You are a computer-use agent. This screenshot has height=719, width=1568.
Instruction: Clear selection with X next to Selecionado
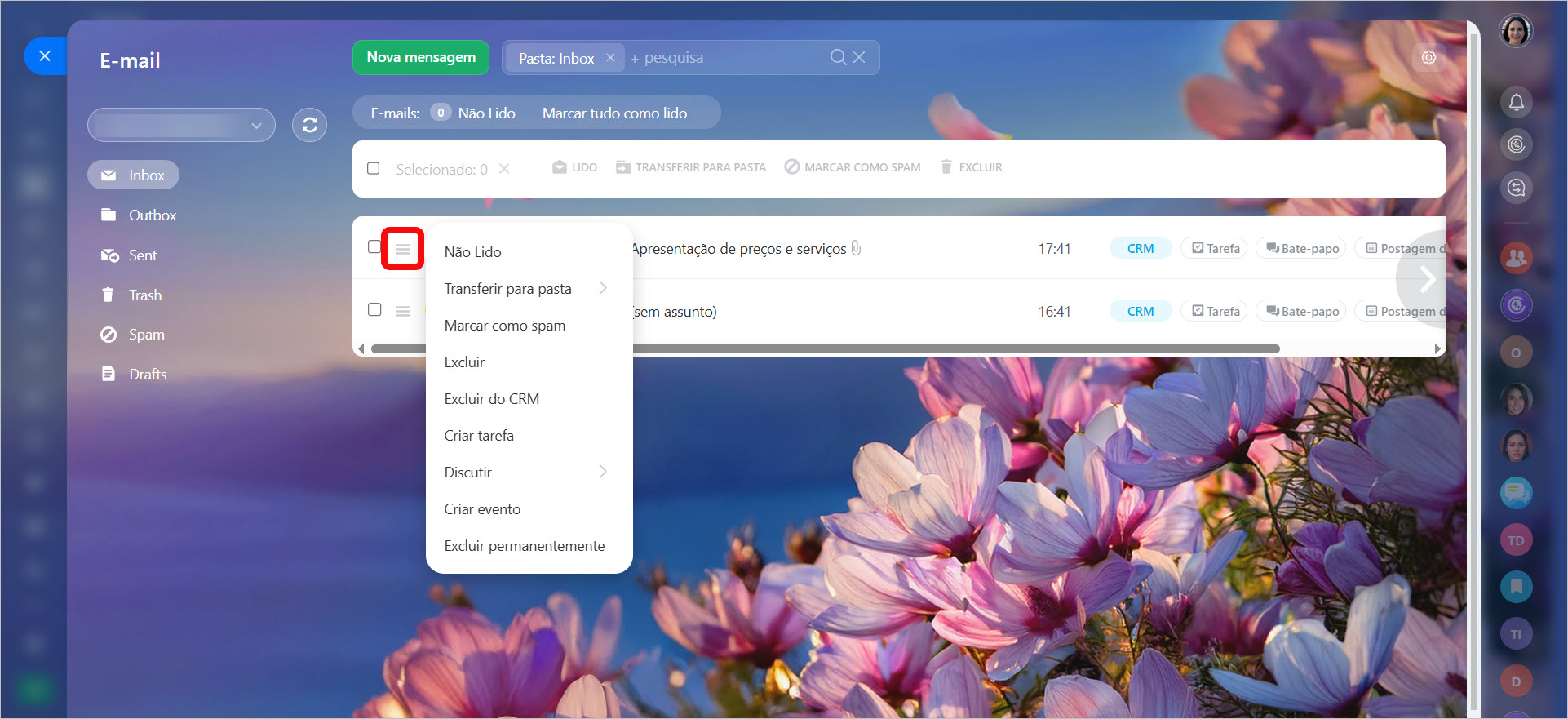504,169
